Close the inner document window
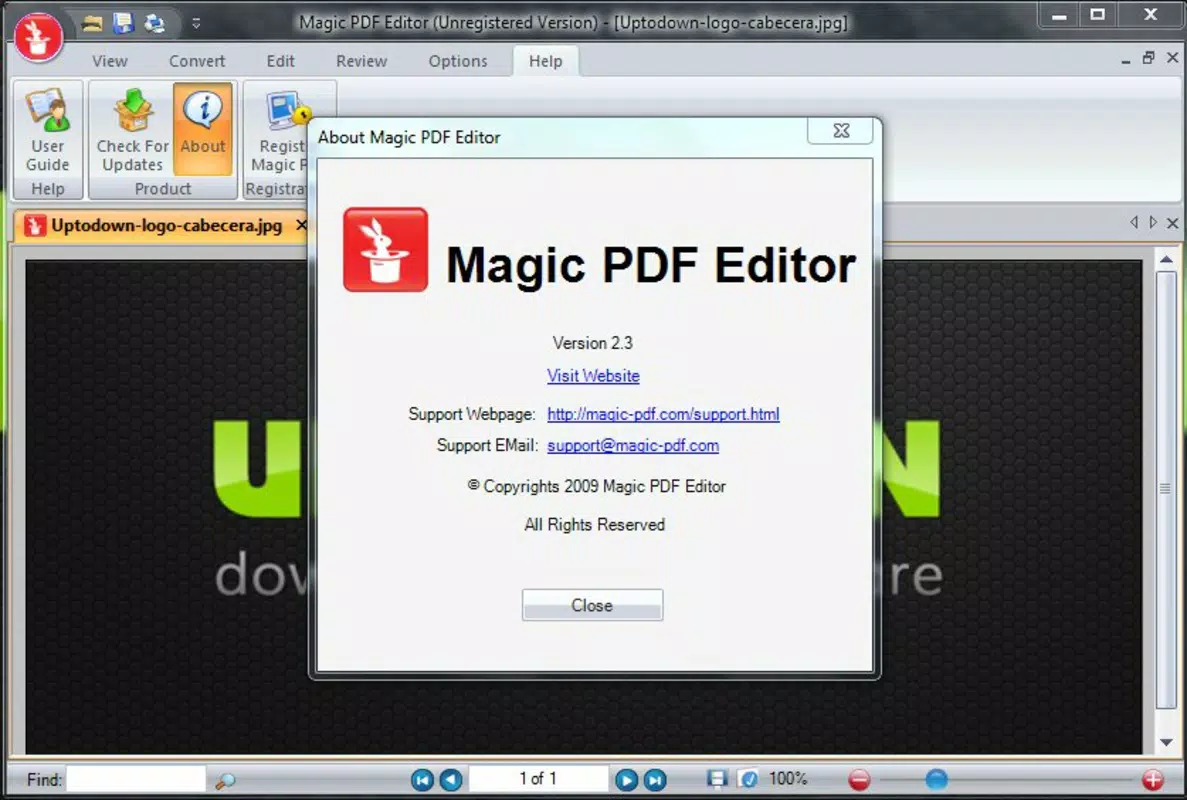 click(x=1173, y=58)
